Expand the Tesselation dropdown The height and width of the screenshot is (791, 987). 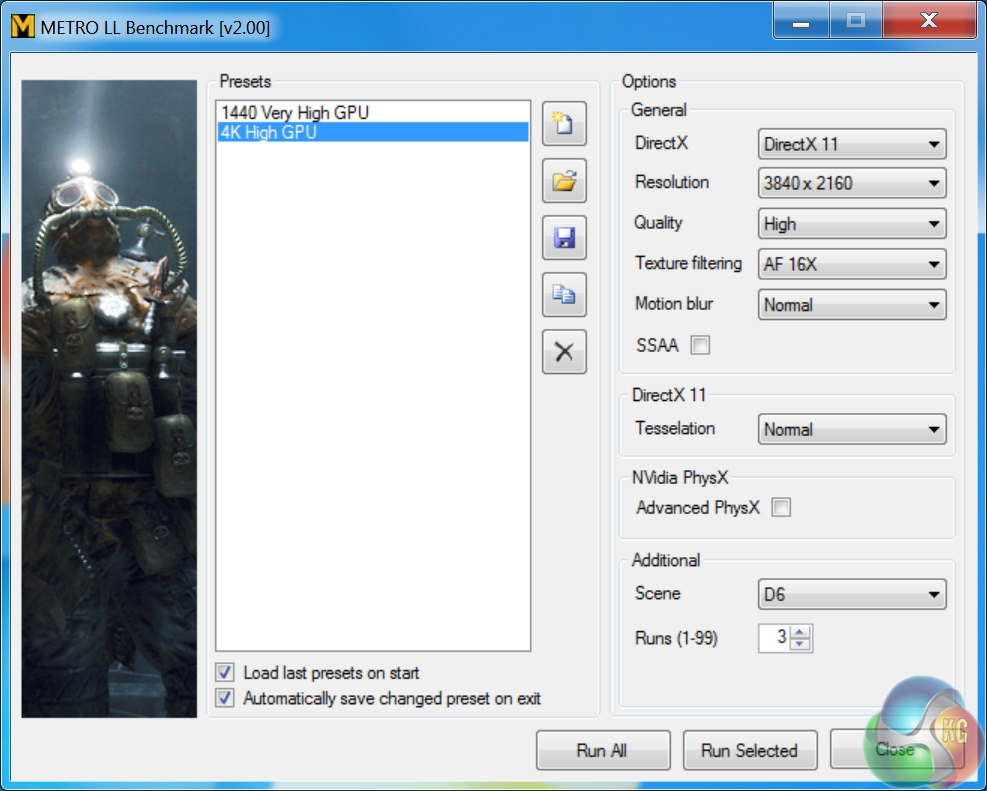click(852, 429)
